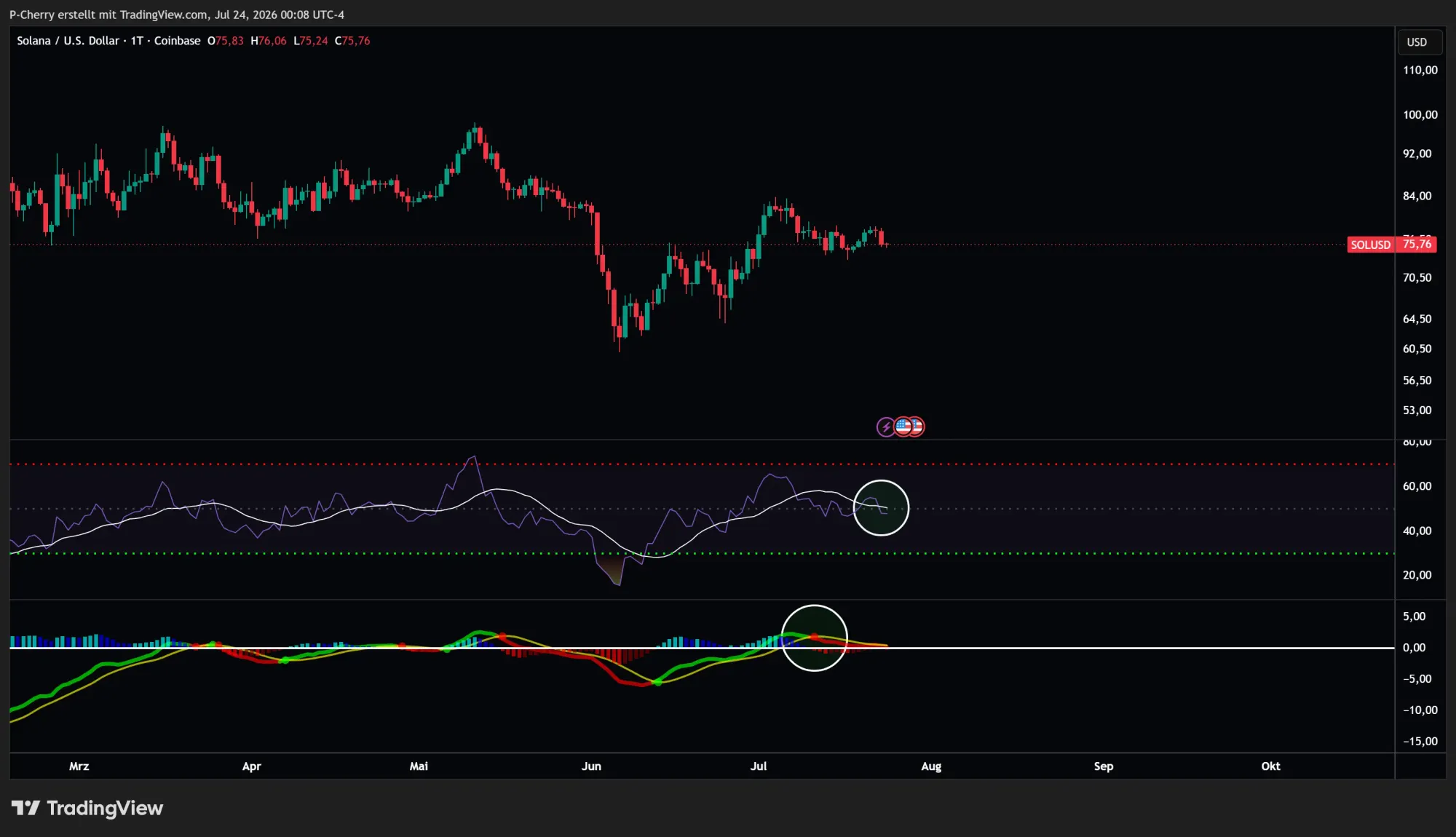The width and height of the screenshot is (1456, 837).
Task: Click the 64,50 price axis label
Action: (1417, 319)
